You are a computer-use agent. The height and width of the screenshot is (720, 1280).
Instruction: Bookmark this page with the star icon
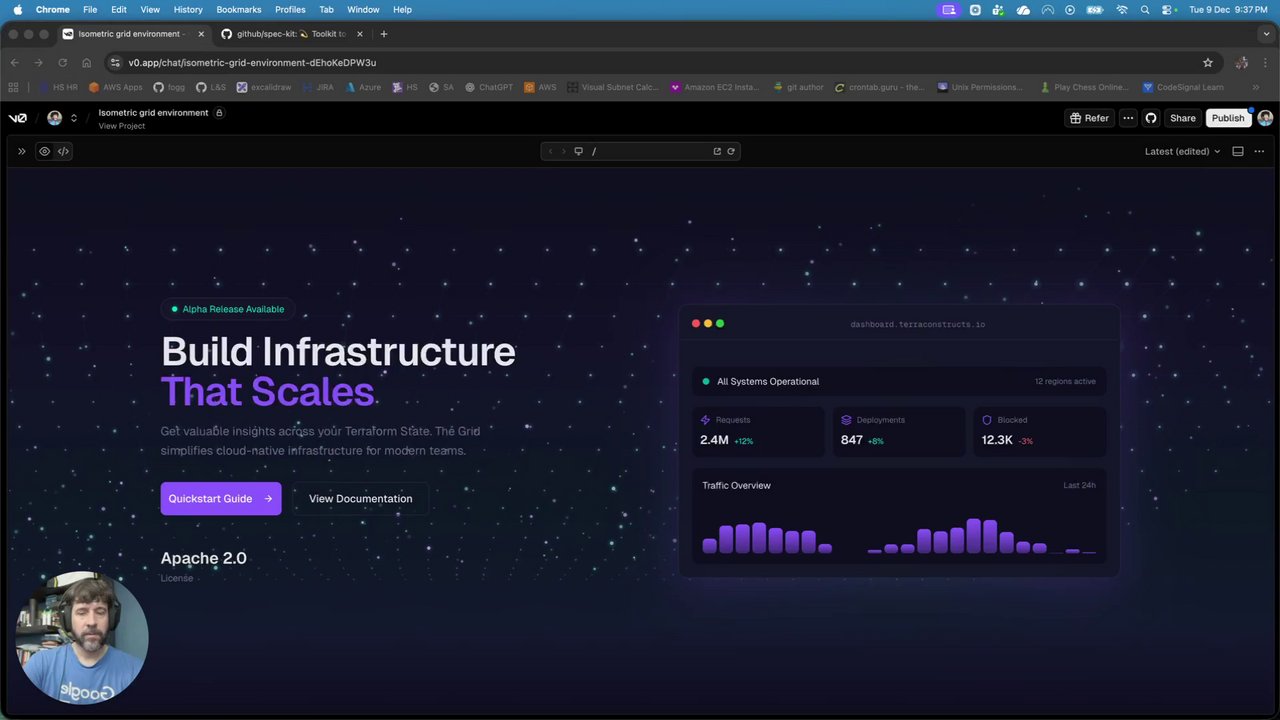click(1208, 62)
